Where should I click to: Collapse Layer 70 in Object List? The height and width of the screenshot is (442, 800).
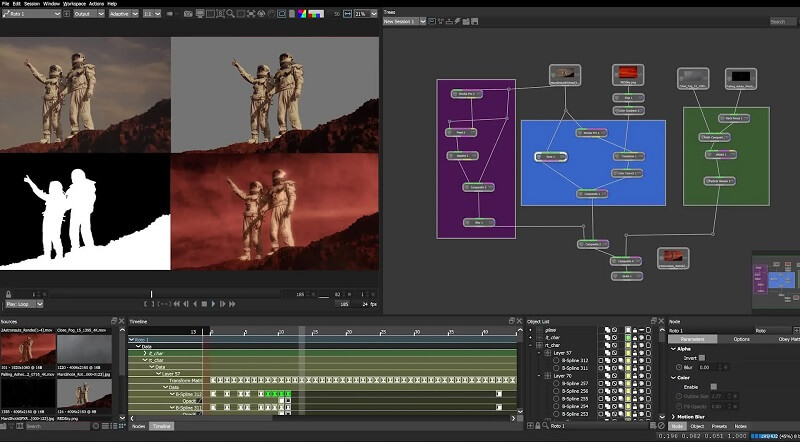click(x=539, y=376)
